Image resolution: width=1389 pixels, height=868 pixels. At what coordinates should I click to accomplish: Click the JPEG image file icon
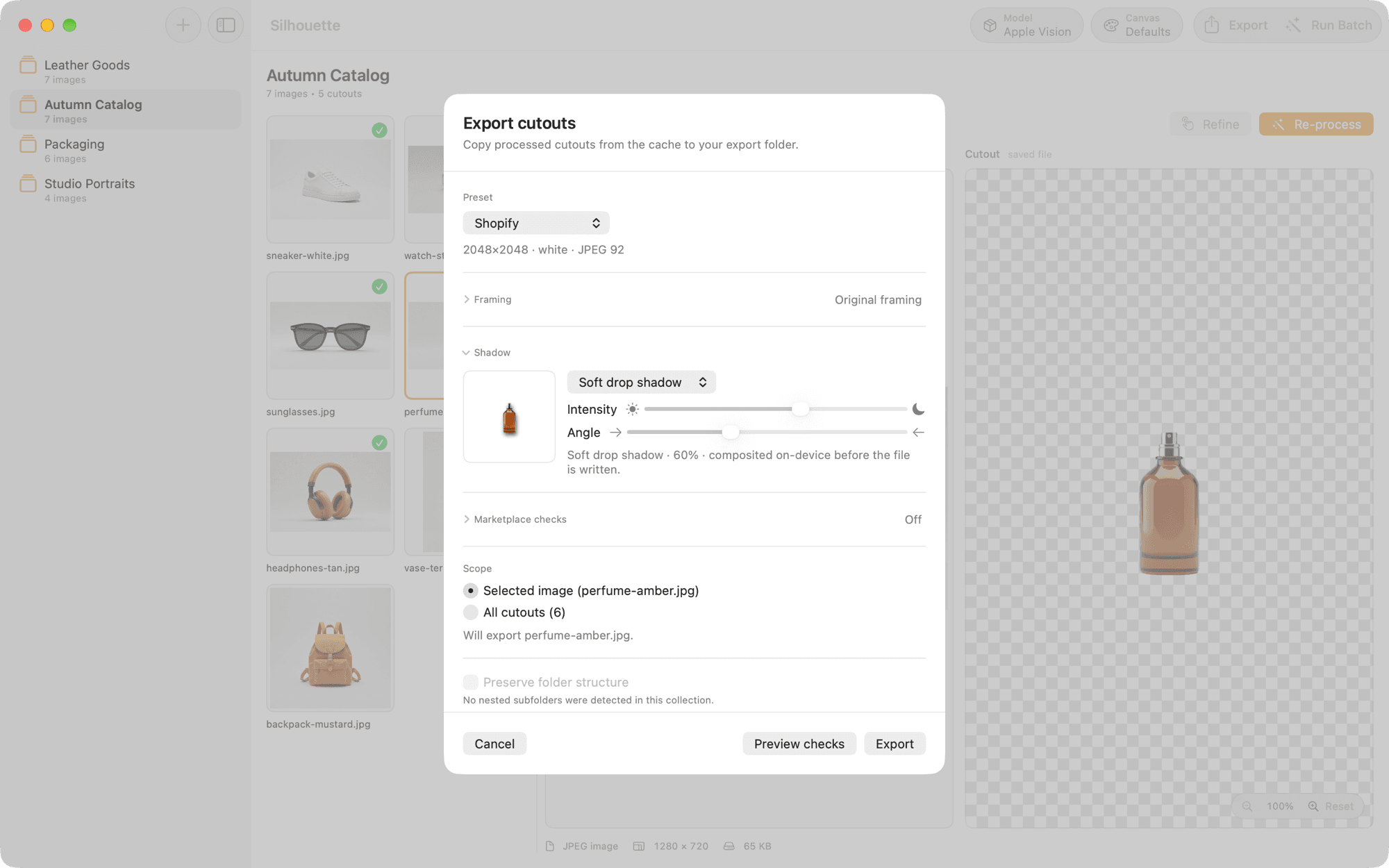click(x=550, y=846)
